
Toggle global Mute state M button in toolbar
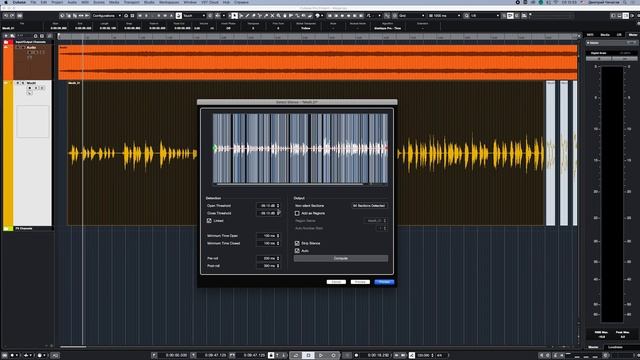click(x=140, y=16)
